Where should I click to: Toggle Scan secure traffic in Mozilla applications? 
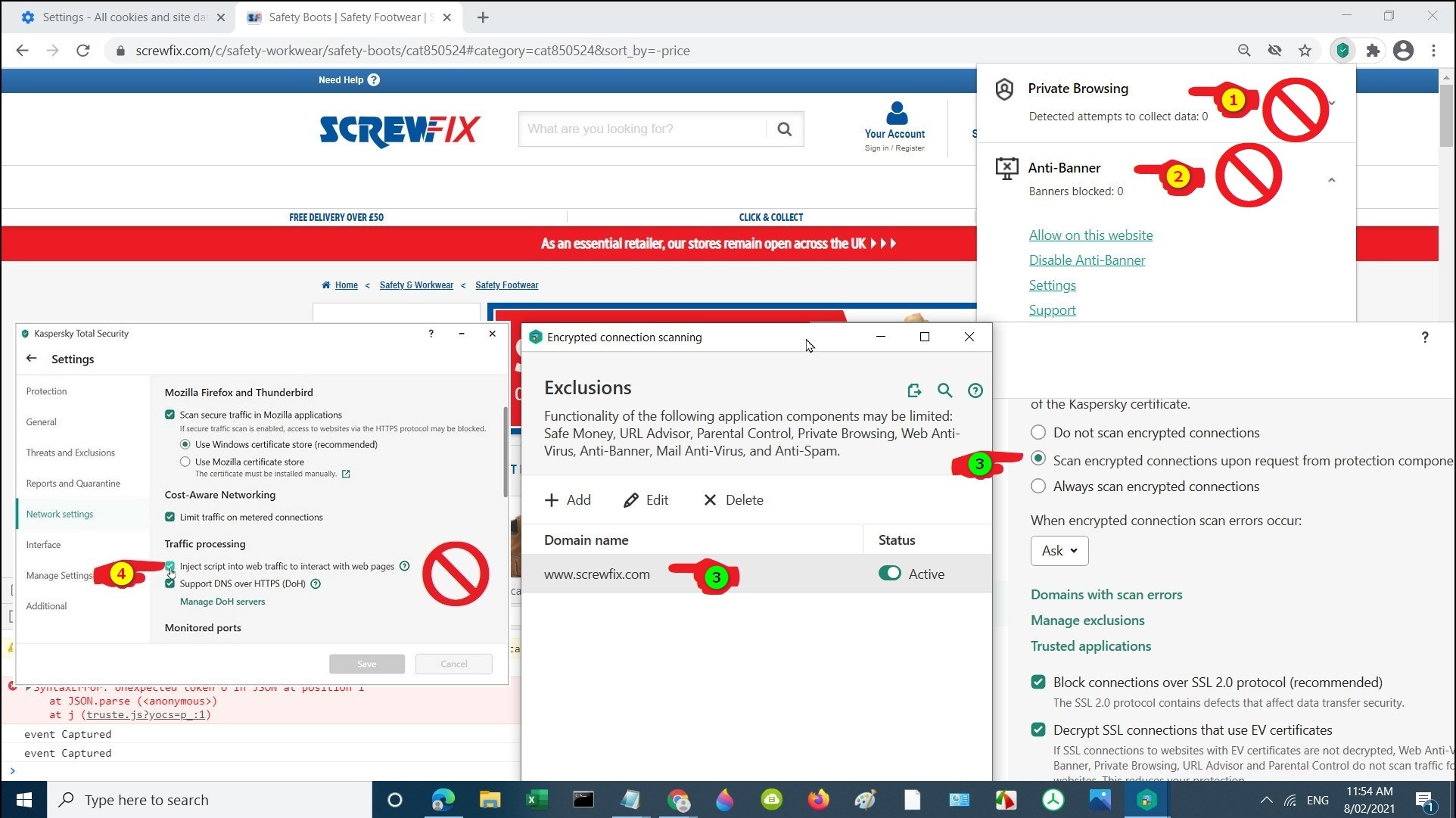click(x=170, y=415)
